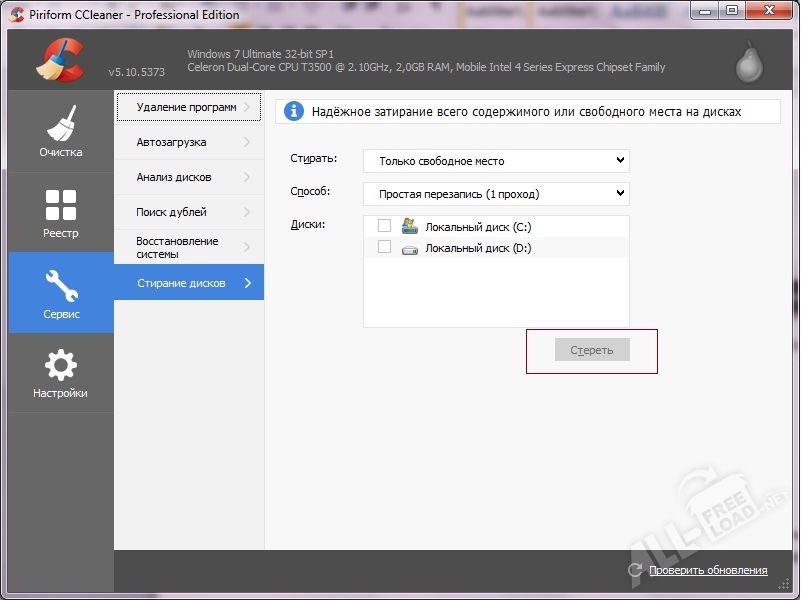Viewport: 801px width, 600px height.
Task: Minimize the CCleaner window
Action: [705, 11]
